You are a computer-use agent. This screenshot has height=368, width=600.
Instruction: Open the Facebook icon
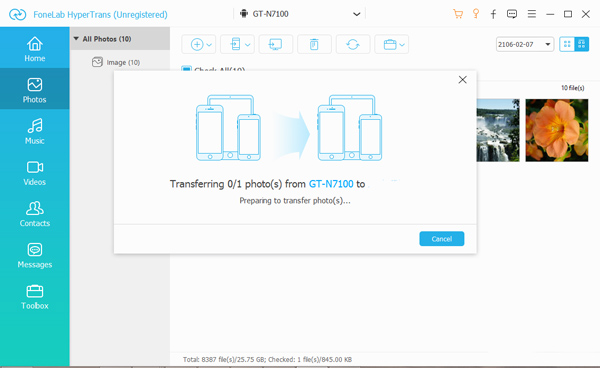point(494,14)
